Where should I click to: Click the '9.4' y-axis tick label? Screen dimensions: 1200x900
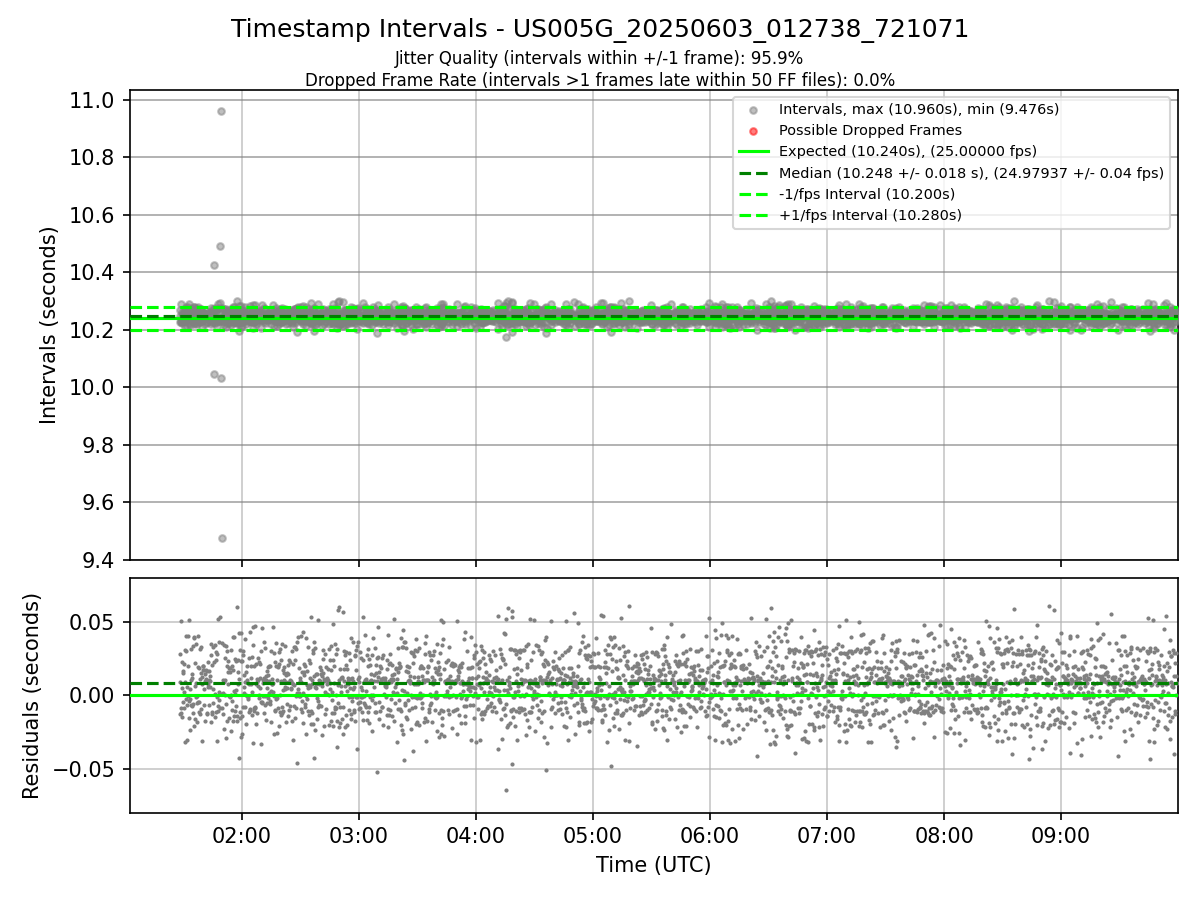click(x=98, y=560)
